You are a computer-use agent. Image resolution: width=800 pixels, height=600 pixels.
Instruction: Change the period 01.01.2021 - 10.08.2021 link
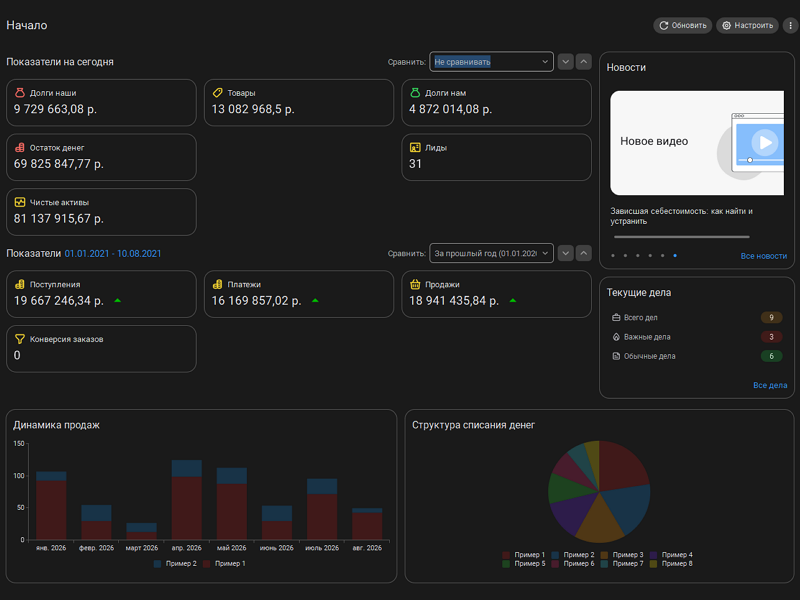click(113, 254)
